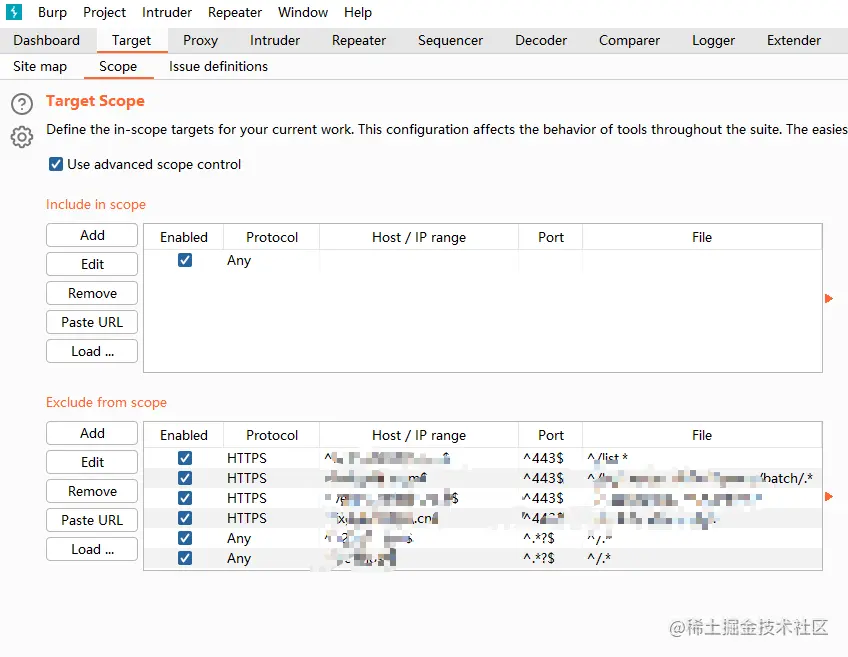Go to the Repeater tool tab

tap(359, 41)
